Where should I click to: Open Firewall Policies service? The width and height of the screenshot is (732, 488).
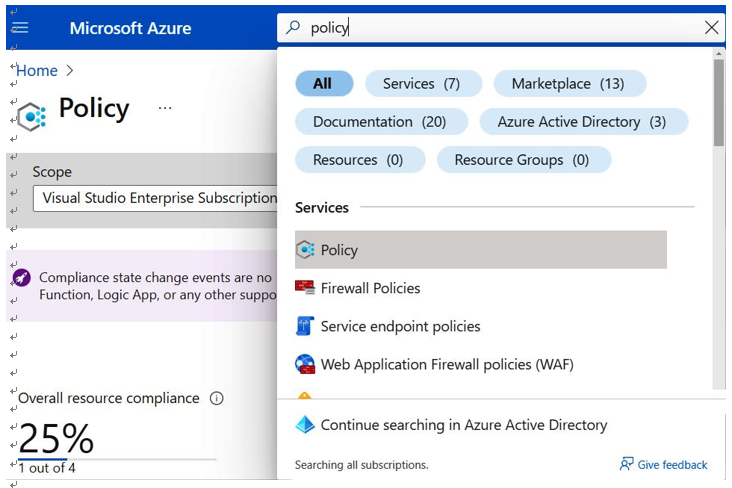click(x=370, y=288)
